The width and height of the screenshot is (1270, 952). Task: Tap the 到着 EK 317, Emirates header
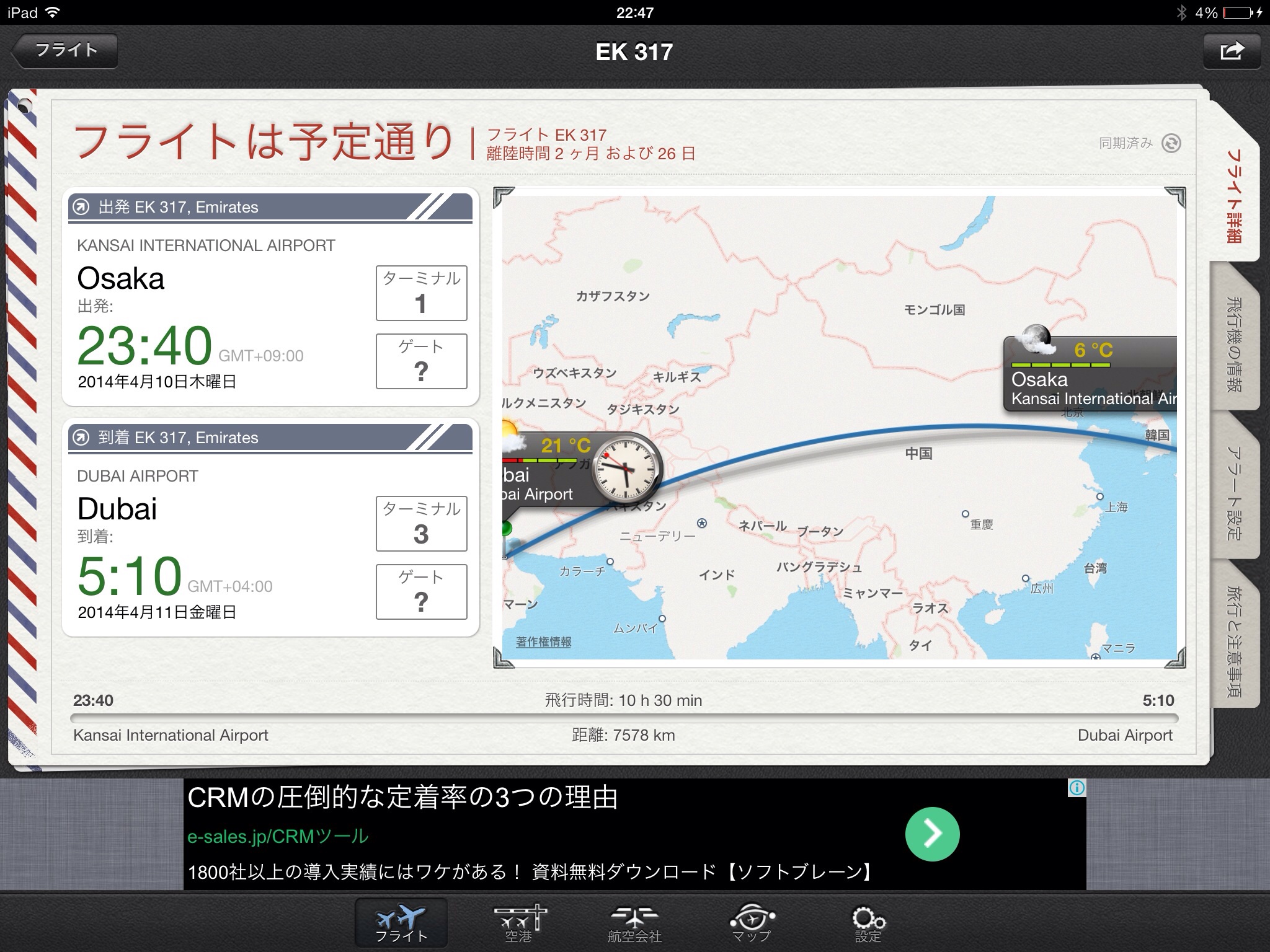pyautogui.click(x=270, y=438)
